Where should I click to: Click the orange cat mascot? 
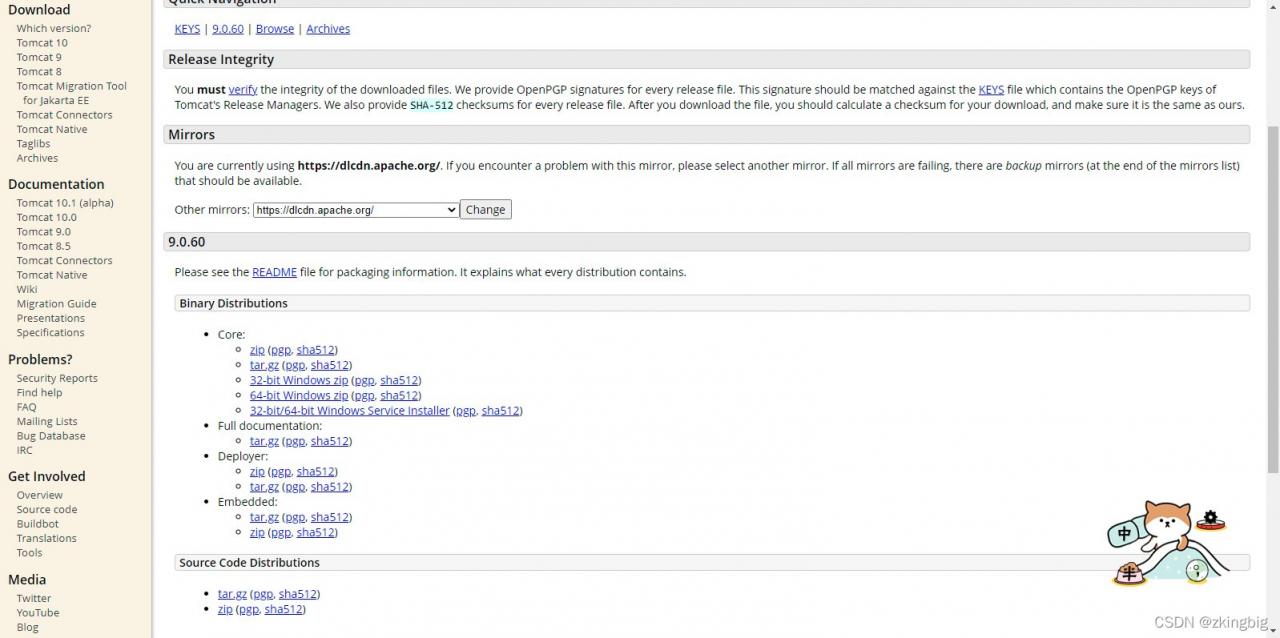1167,522
